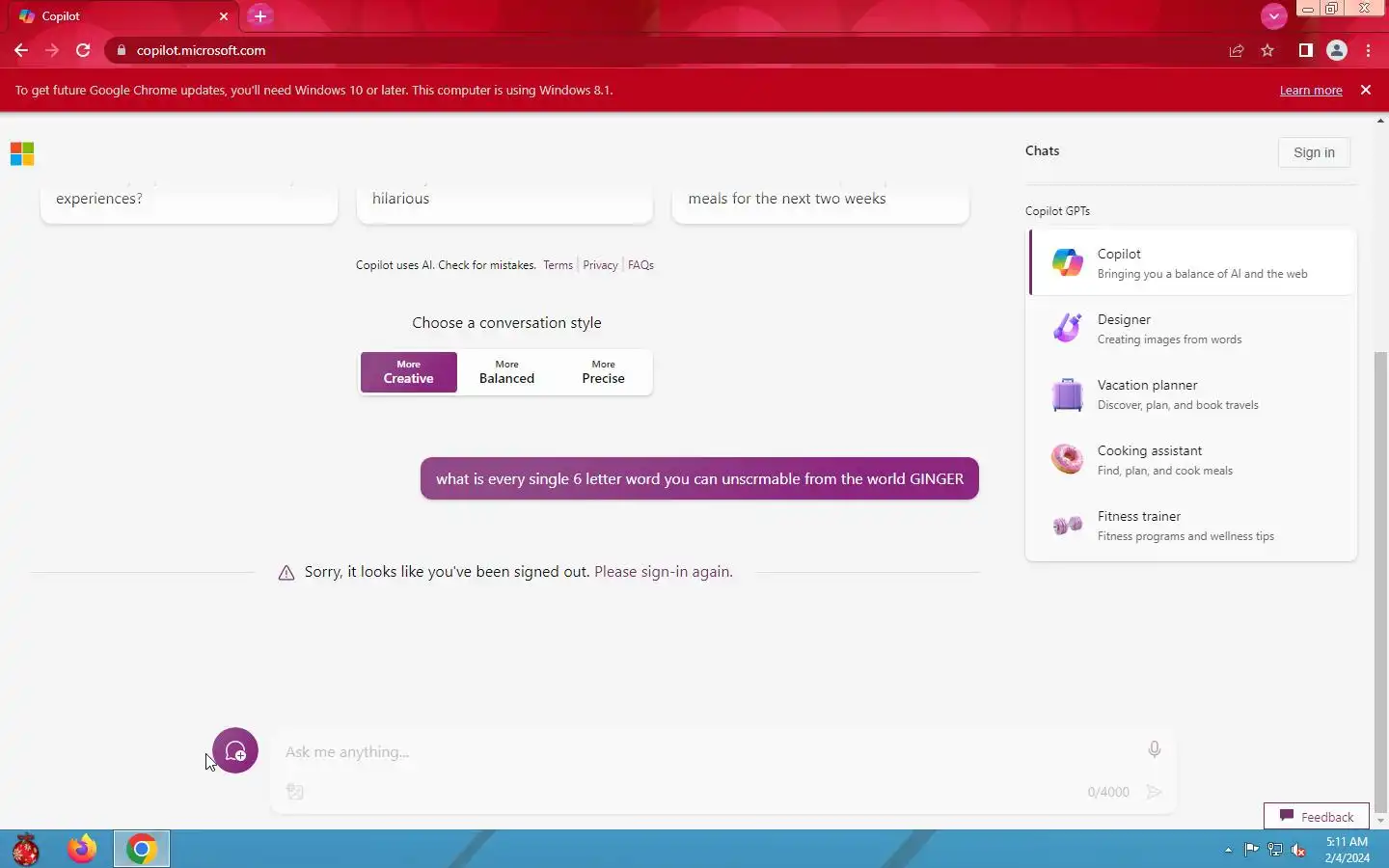Screen dimensions: 1389x868
Task: Click the Action Center flag icon
Action: (1251, 850)
